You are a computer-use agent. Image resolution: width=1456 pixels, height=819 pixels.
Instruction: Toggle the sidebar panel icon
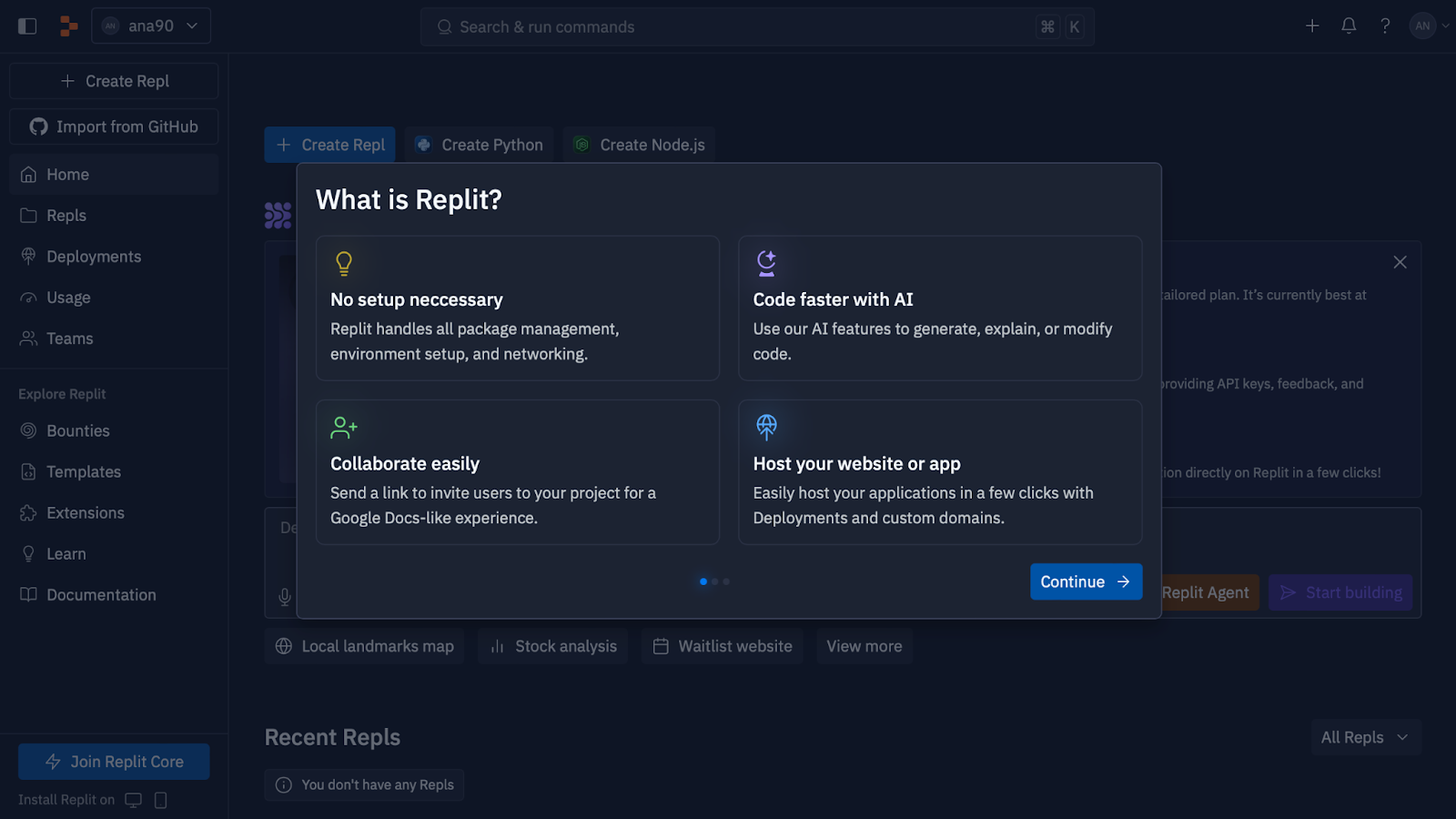[27, 26]
